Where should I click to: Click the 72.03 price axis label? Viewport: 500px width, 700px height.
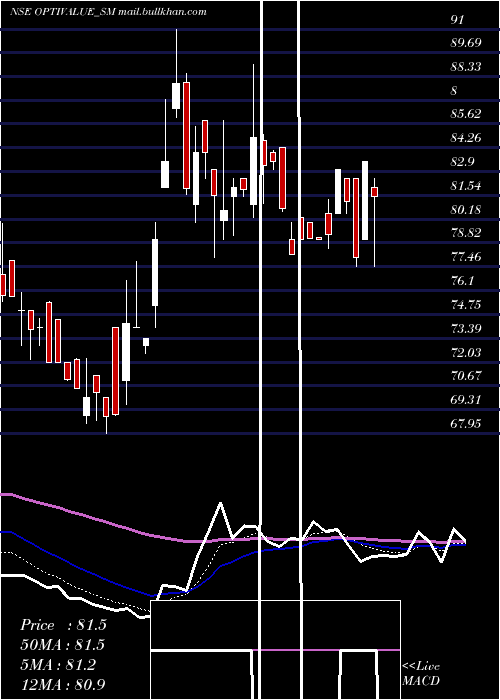[466, 353]
